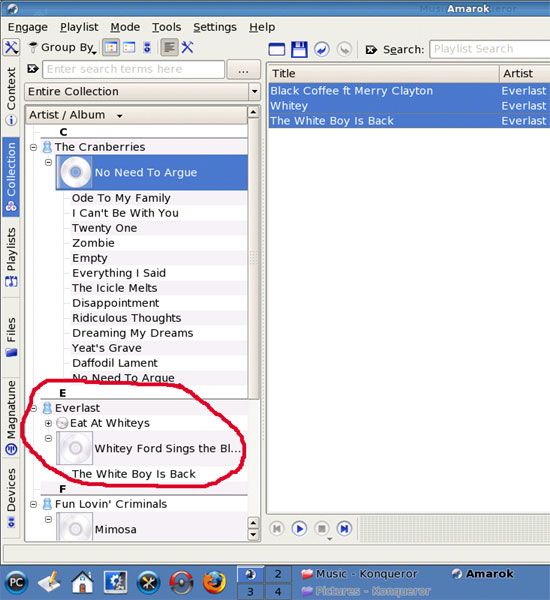This screenshot has width=550, height=600.
Task: Clear the playlist search icon
Action: pos(371,50)
